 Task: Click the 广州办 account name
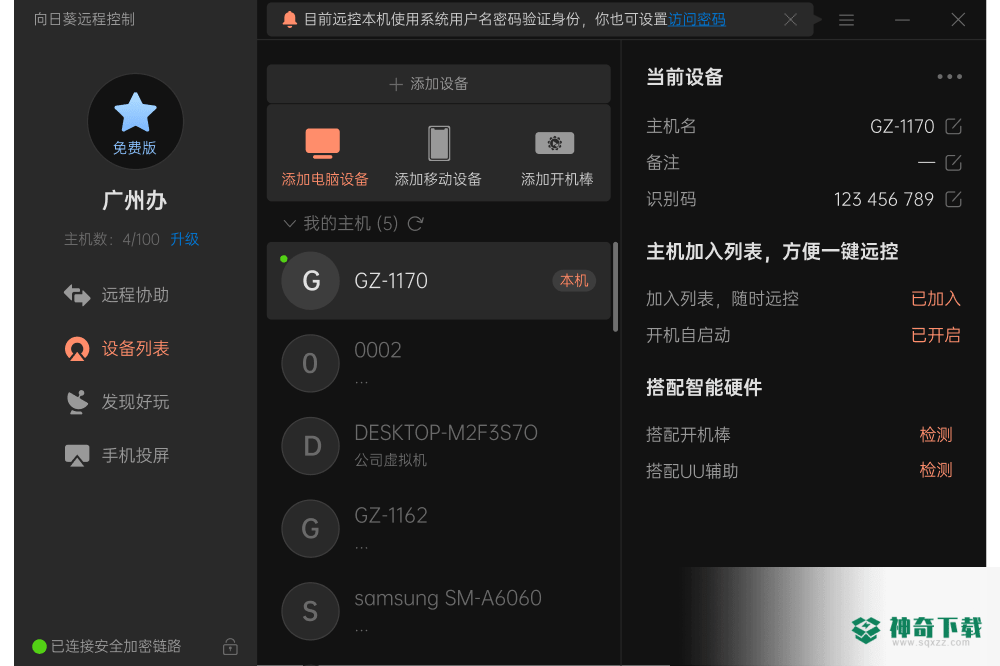135,200
